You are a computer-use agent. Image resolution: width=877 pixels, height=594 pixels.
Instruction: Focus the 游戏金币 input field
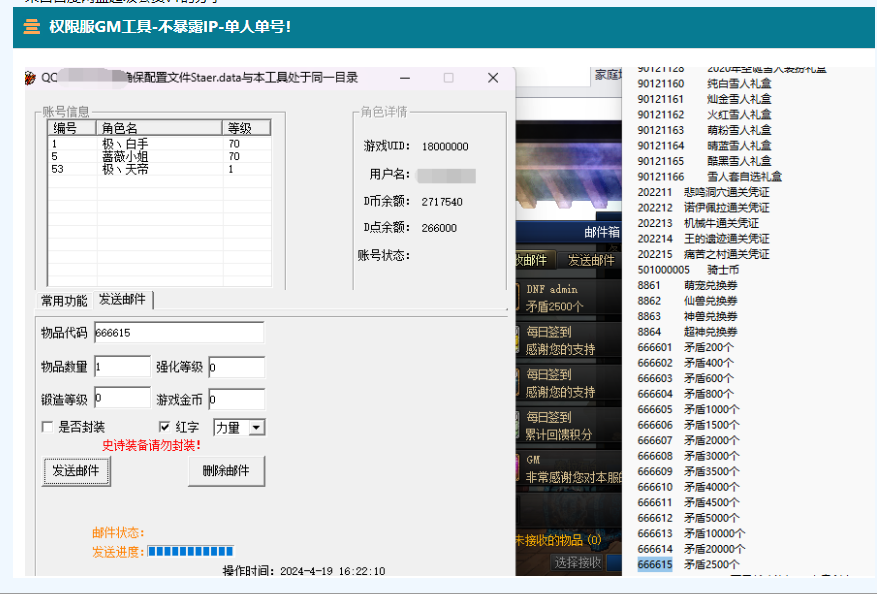click(x=236, y=399)
